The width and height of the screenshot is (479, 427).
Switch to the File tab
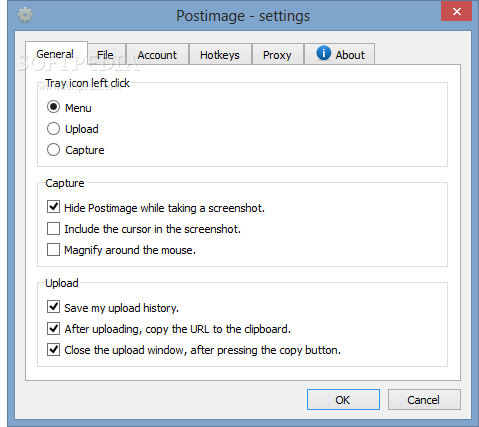(107, 54)
